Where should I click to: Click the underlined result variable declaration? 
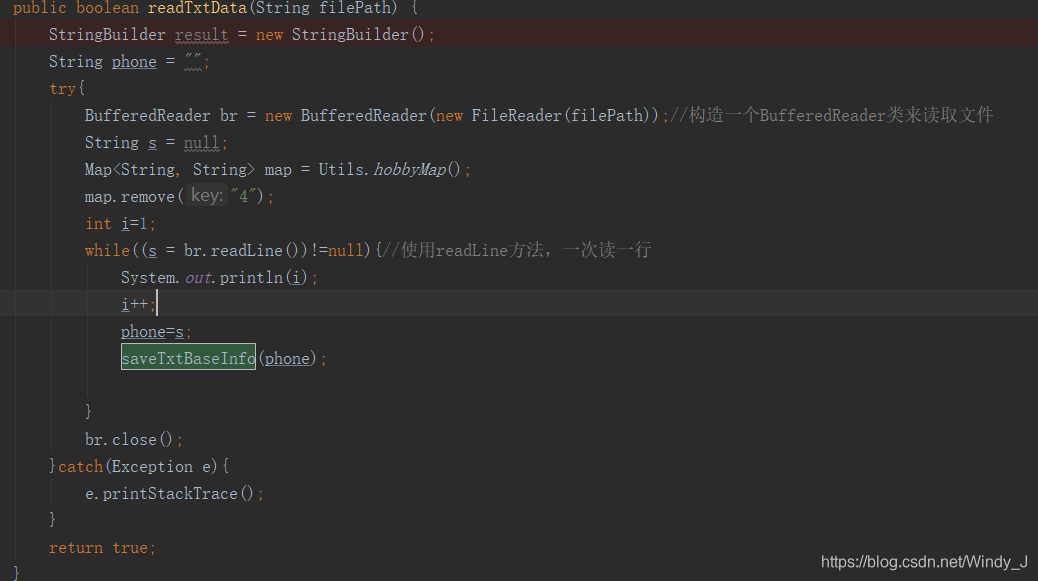click(201, 35)
